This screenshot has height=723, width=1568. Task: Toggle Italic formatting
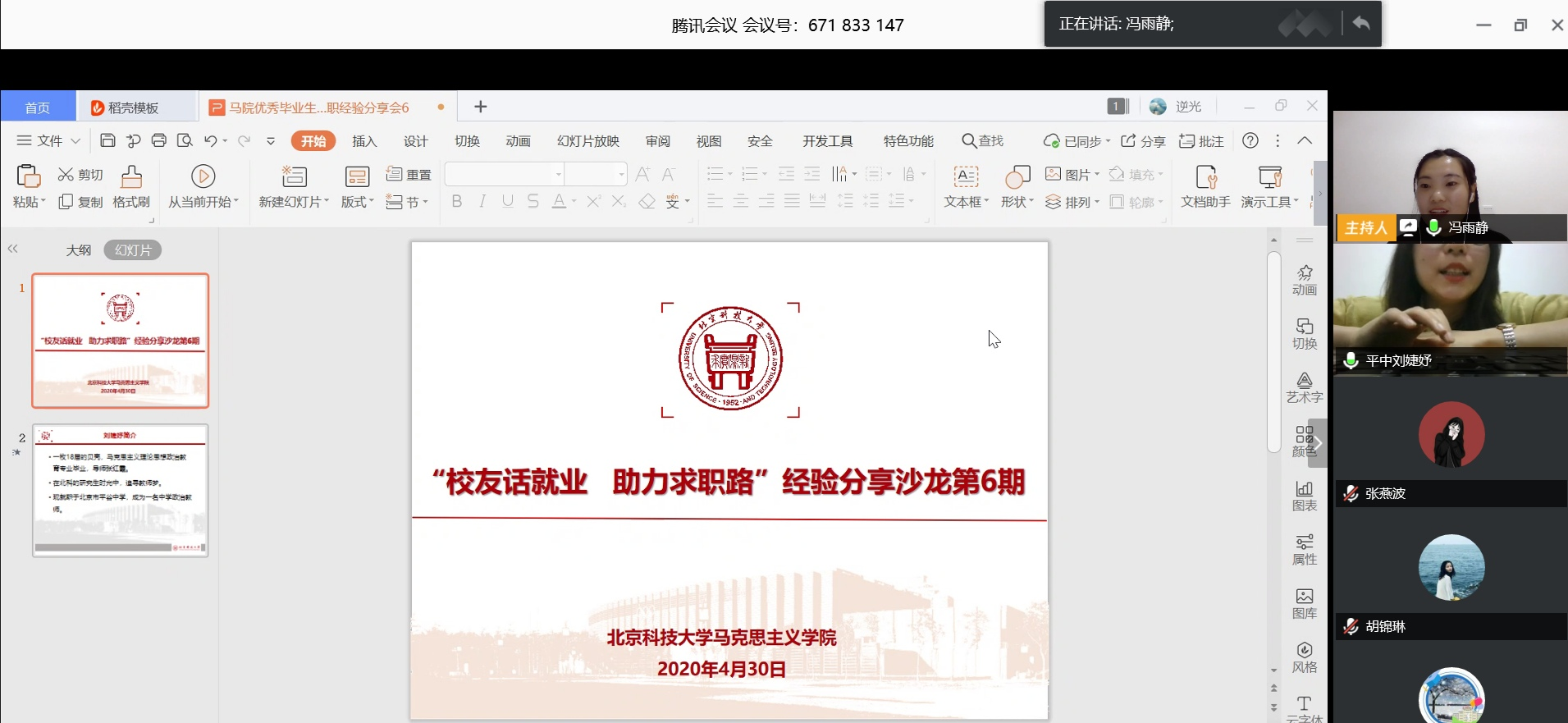[x=482, y=201]
